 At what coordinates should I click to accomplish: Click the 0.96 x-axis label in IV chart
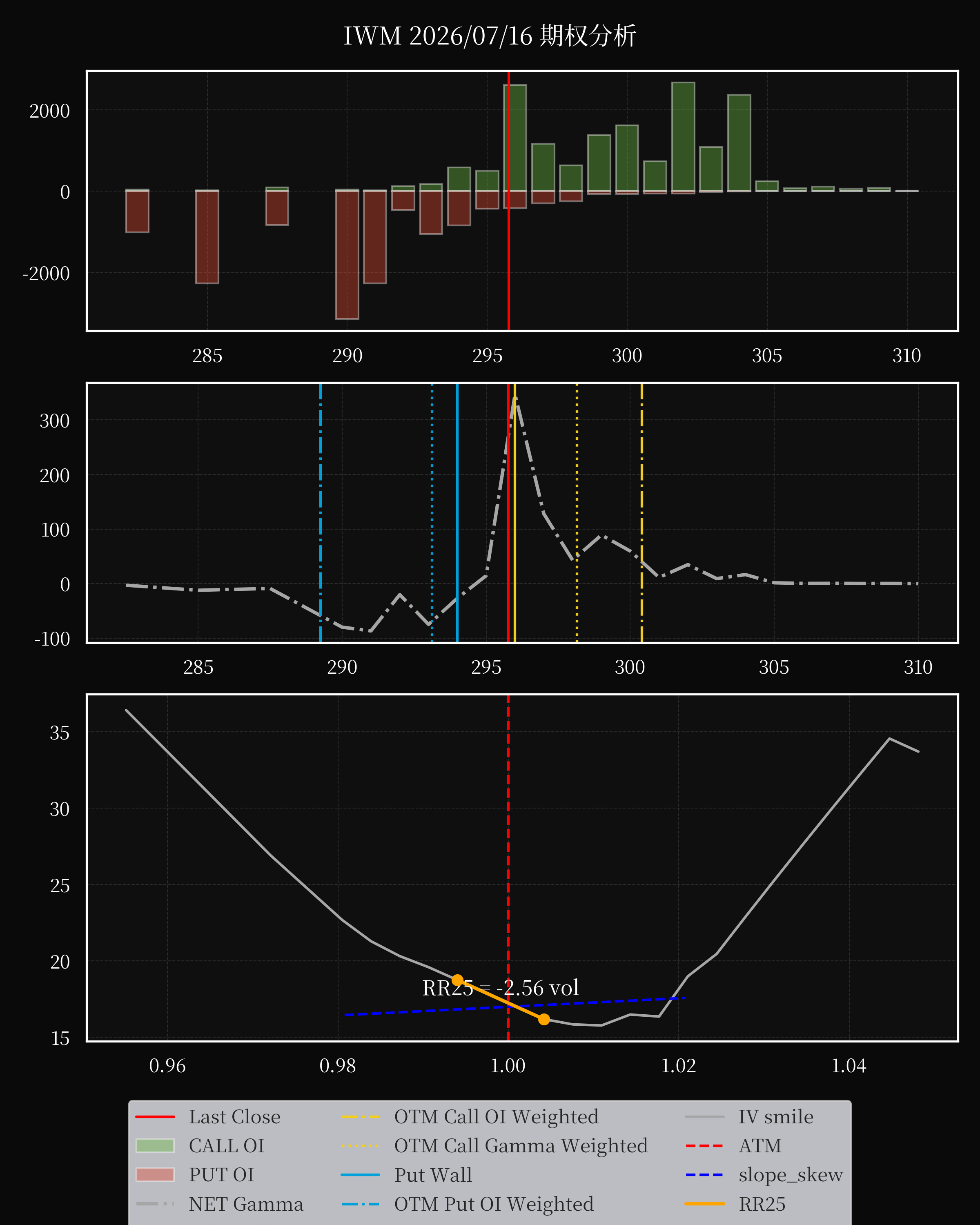167,1066
